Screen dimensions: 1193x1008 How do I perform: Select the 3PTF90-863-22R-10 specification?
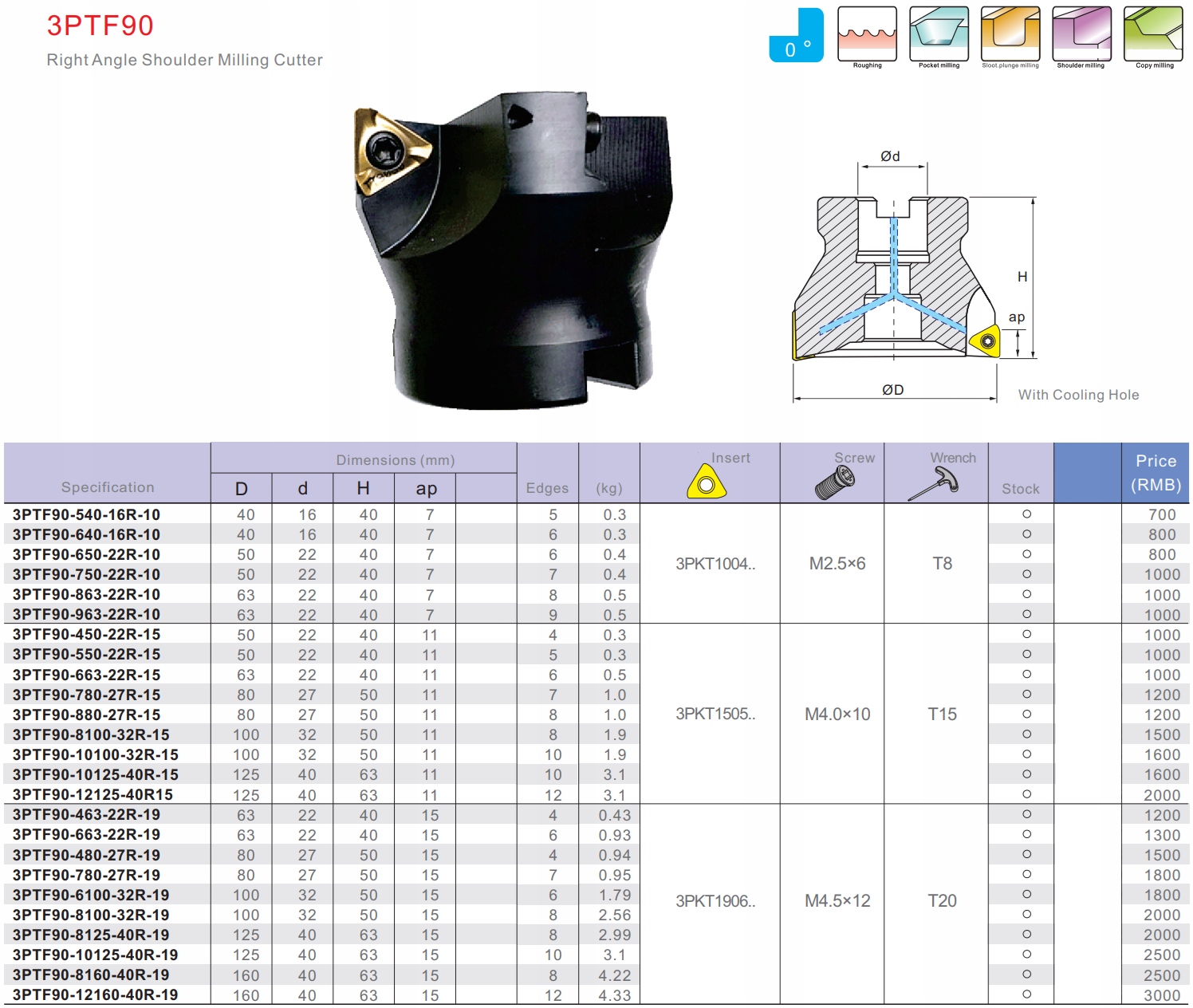pos(86,594)
